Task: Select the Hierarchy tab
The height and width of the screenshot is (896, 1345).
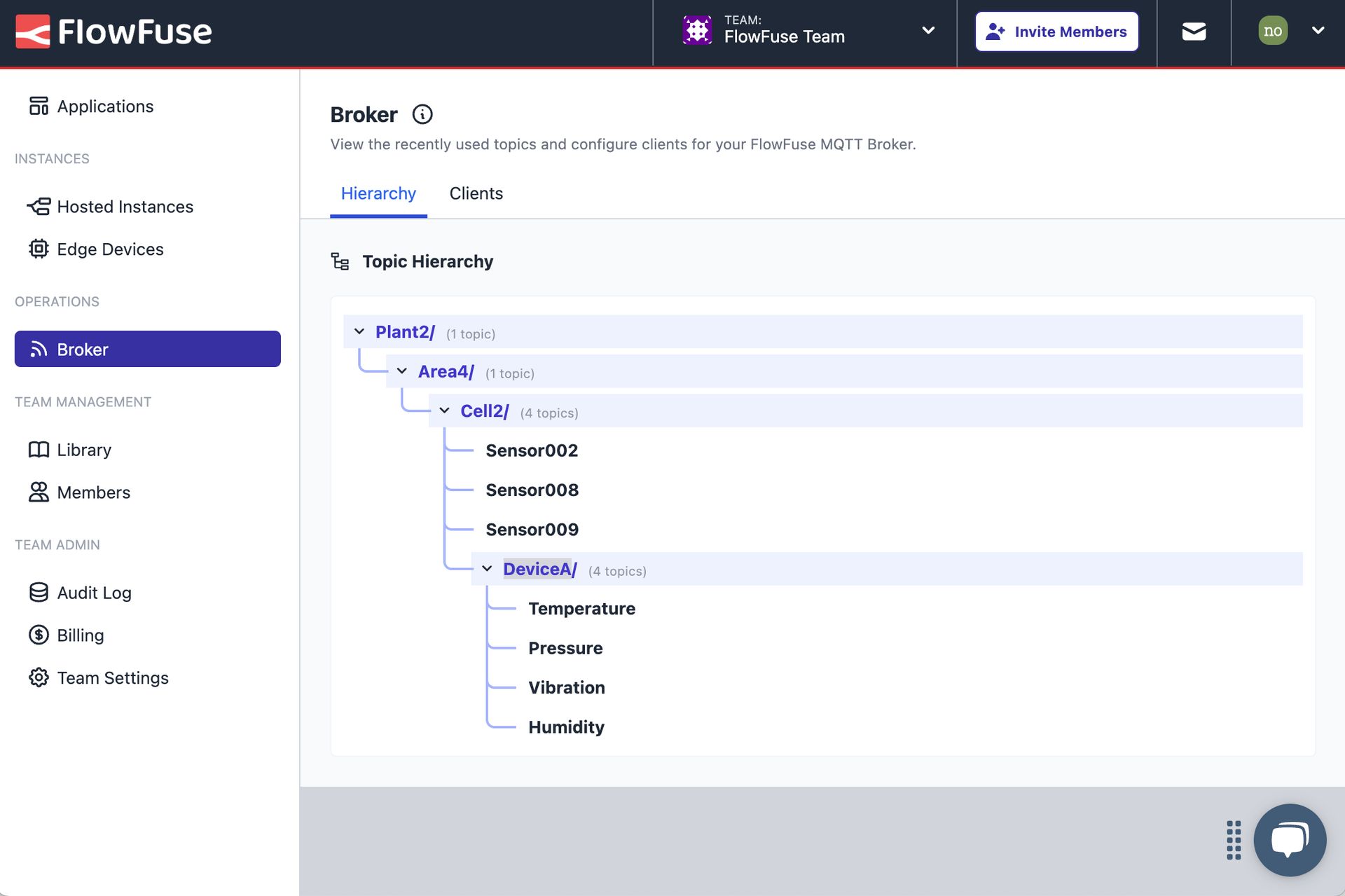Action: coord(378,193)
